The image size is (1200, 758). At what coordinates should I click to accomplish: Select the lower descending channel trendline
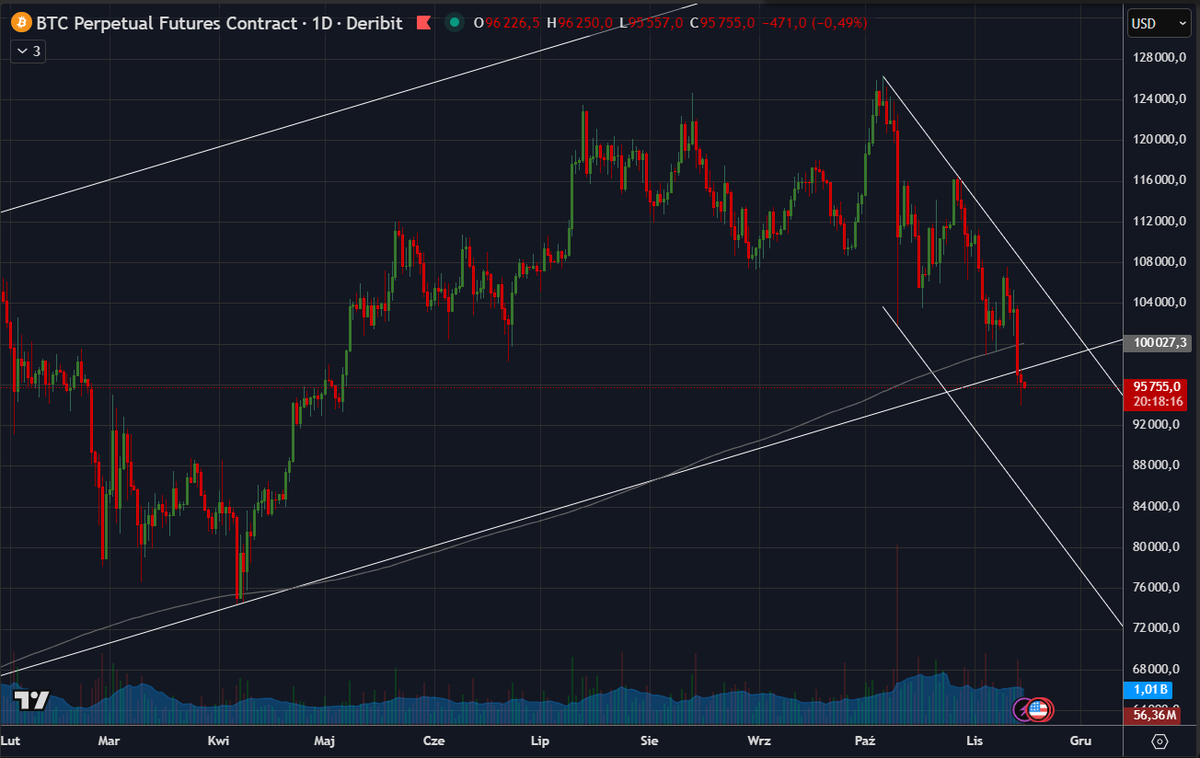[1003, 466]
